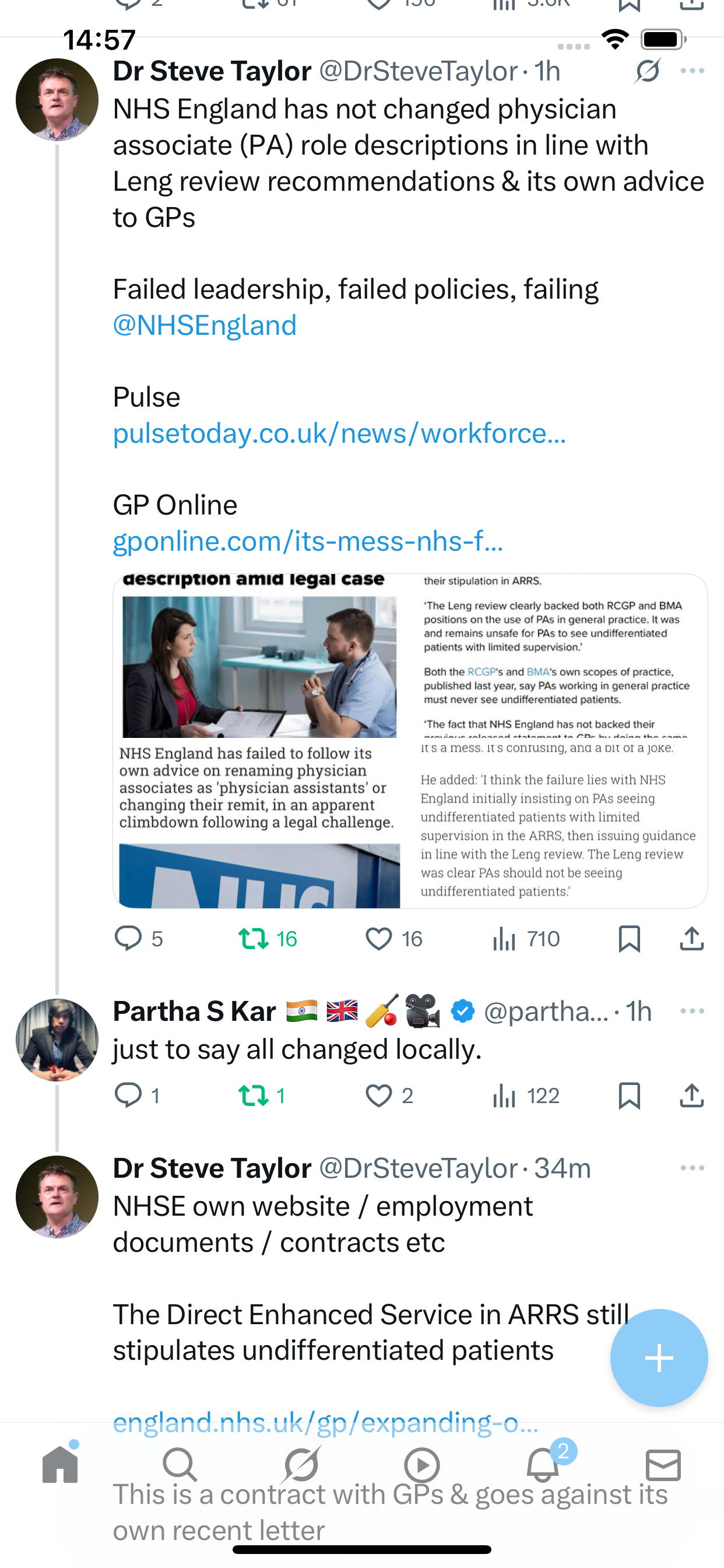
Task: Toggle bookmark on the post with 710 views
Action: coord(629,939)
